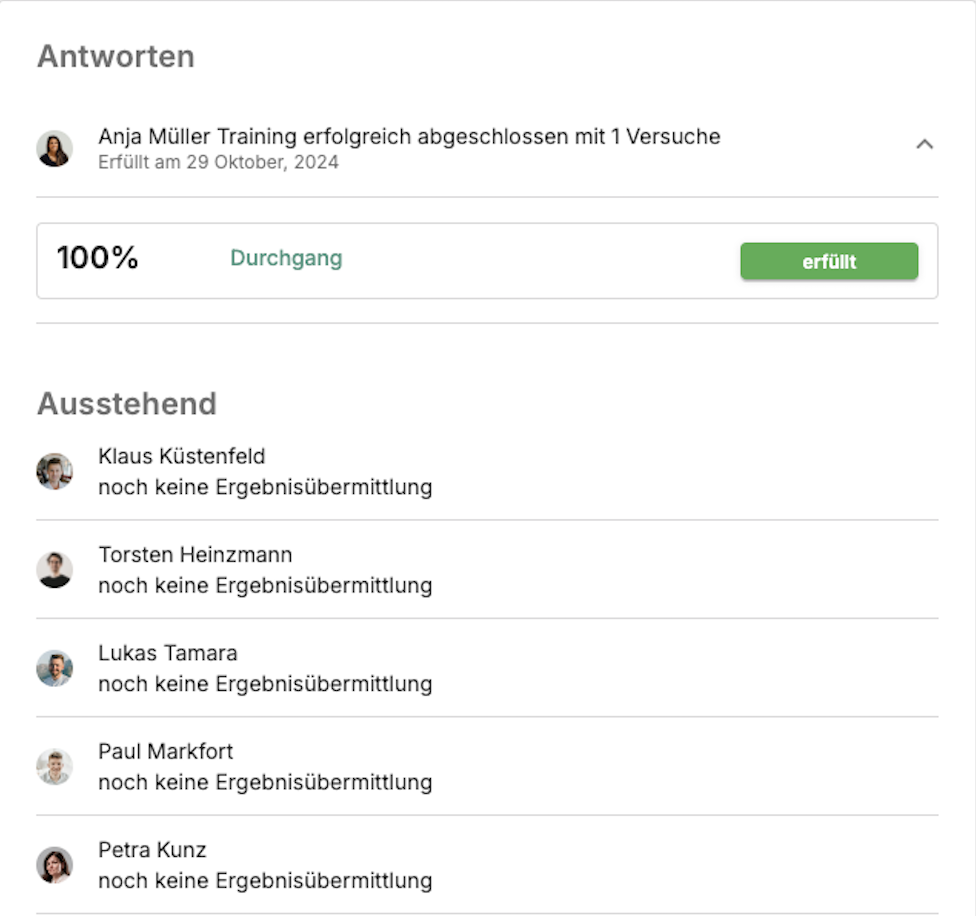This screenshot has width=976, height=916.
Task: Click Paul Markfort's avatar picture
Action: pos(55,766)
